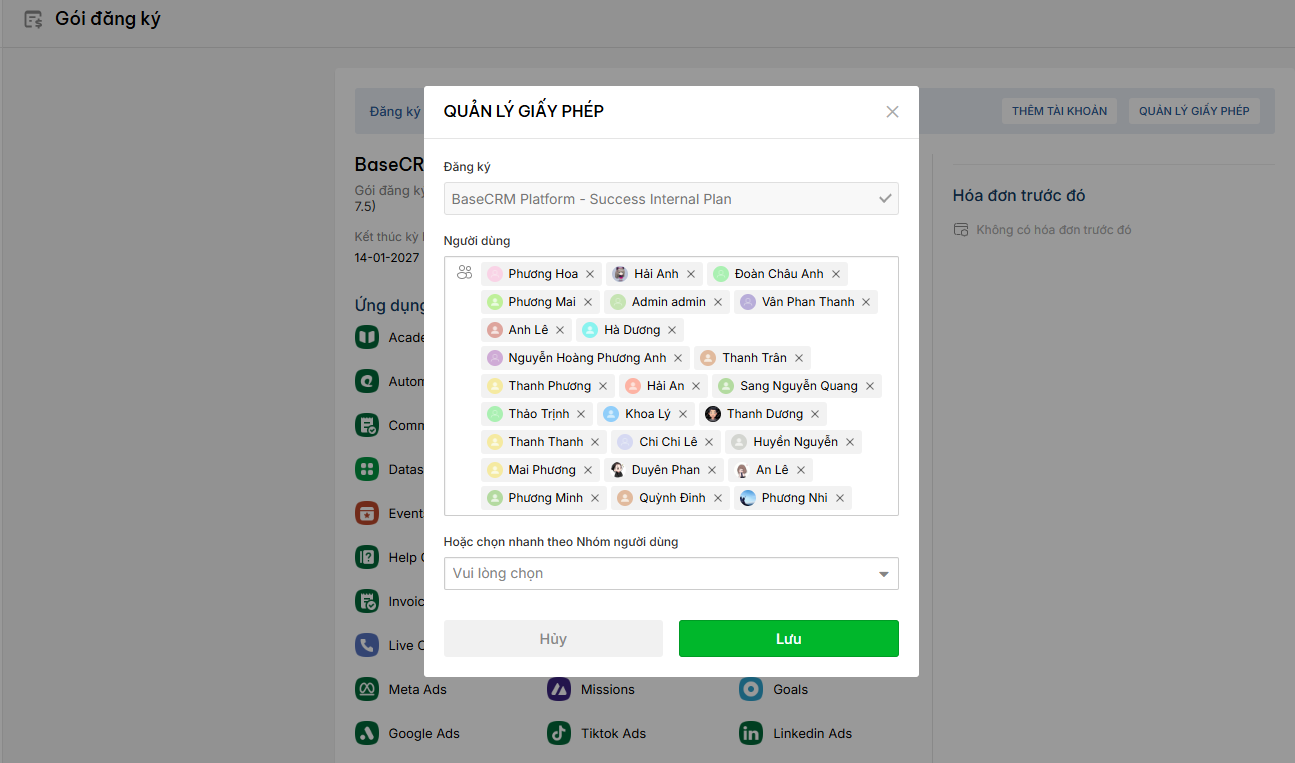Click Thêm tài khoản button behind dialog
Screen dimensions: 1295x763
[1059, 111]
